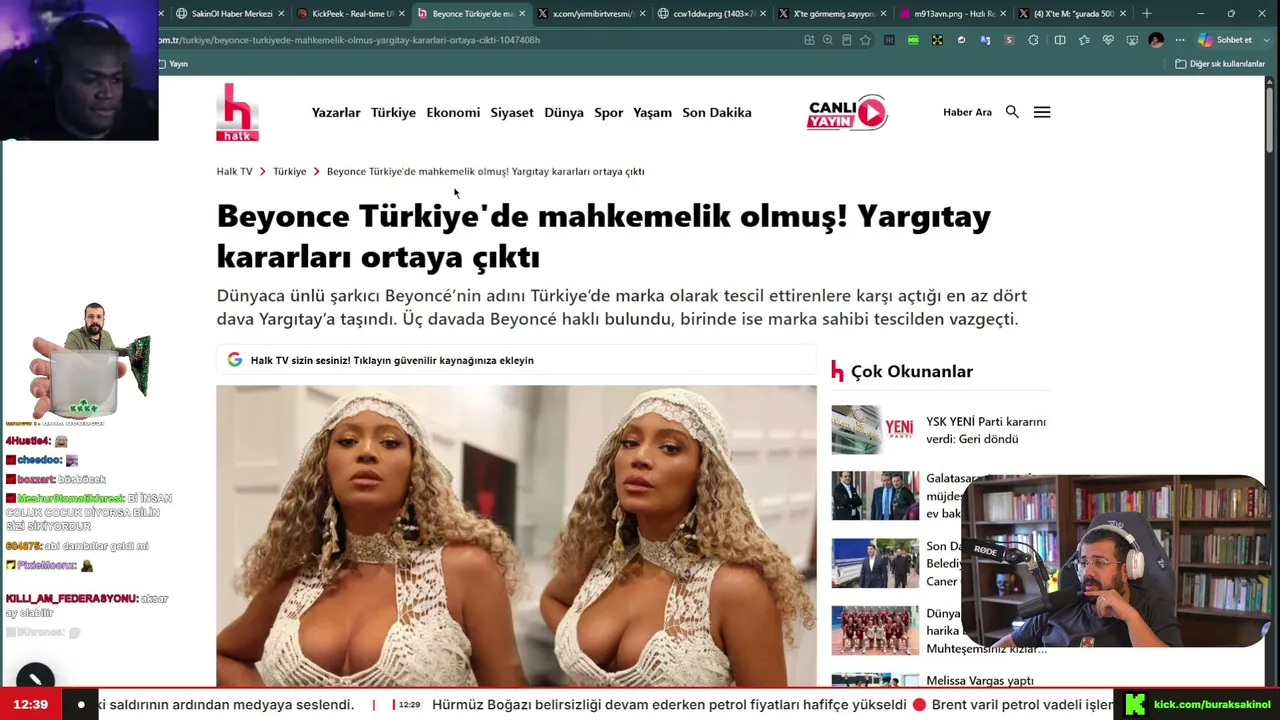Click the search magnifier icon beside Haber Ara
Image resolution: width=1280 pixels, height=720 pixels.
tap(1012, 112)
